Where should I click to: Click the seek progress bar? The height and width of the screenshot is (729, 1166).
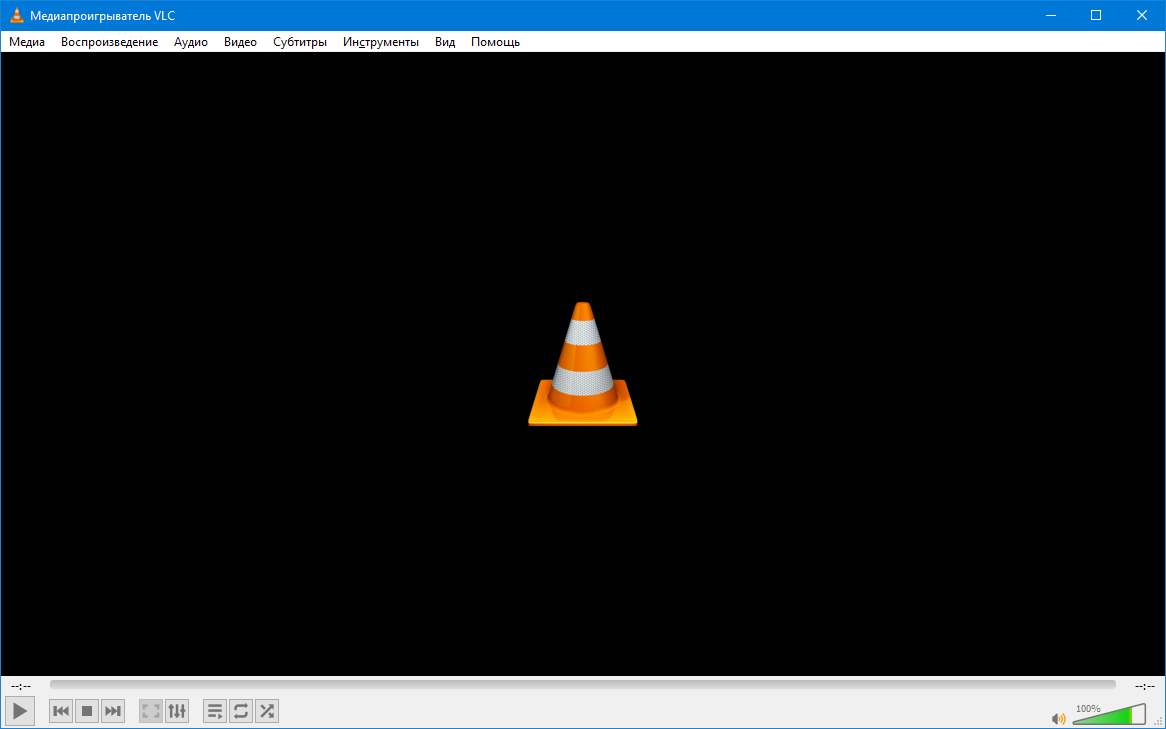click(582, 684)
